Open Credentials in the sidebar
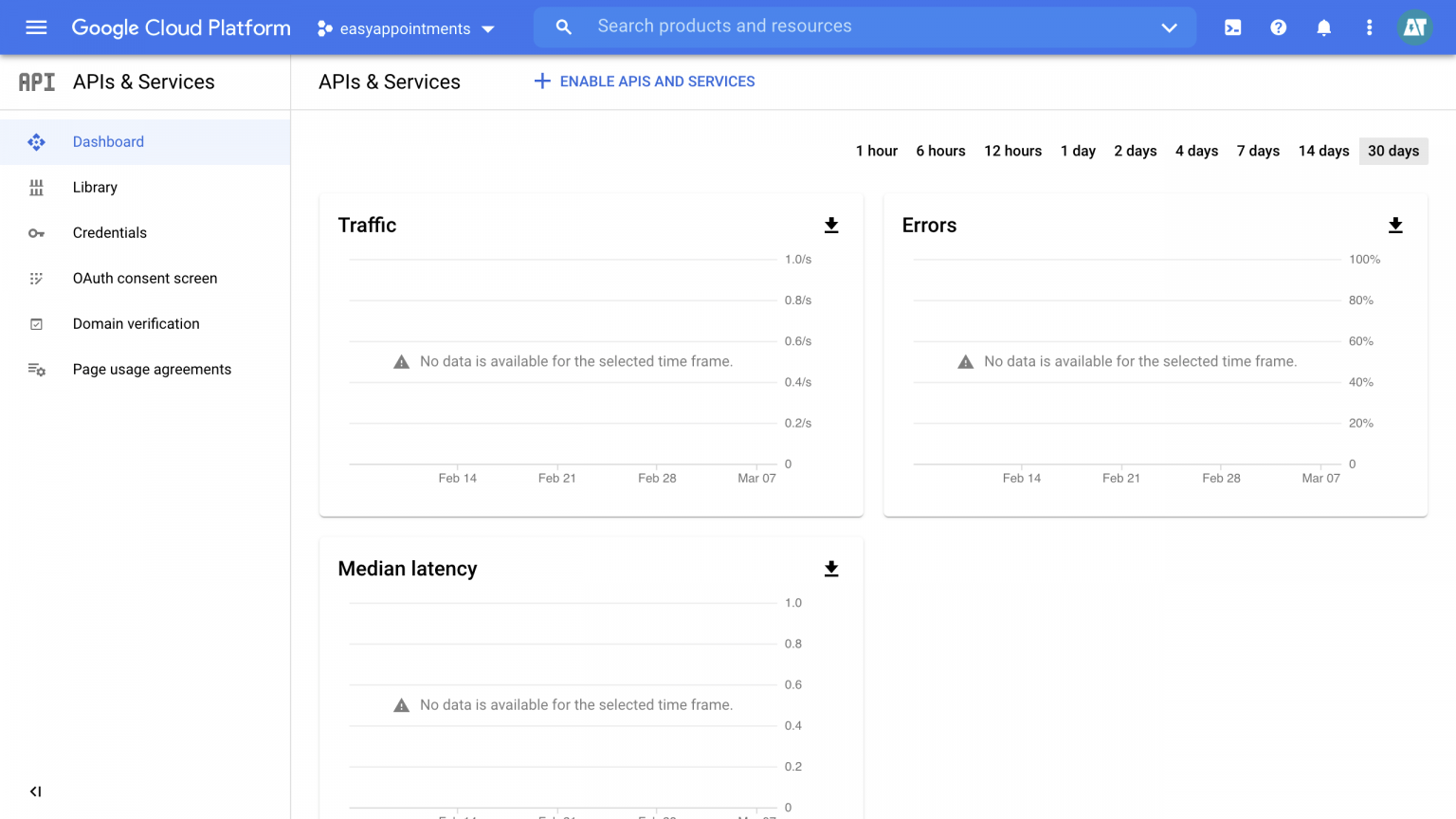This screenshot has width=1456, height=819. tap(110, 233)
